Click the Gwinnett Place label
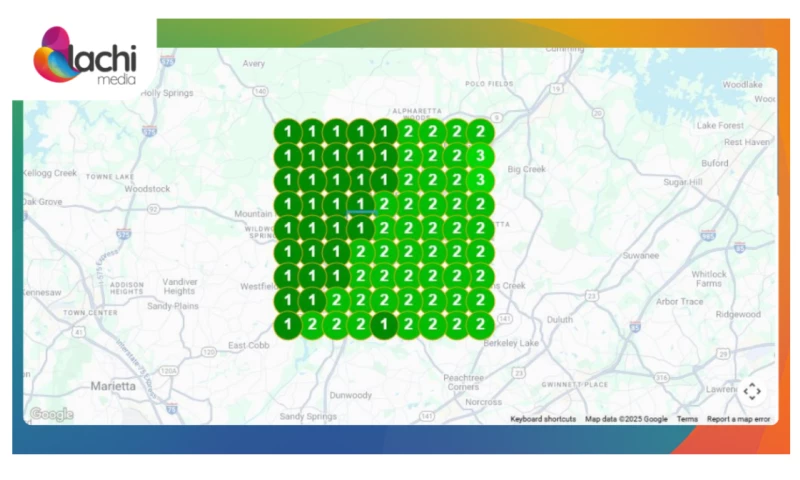The image size is (800, 480). pos(574,385)
